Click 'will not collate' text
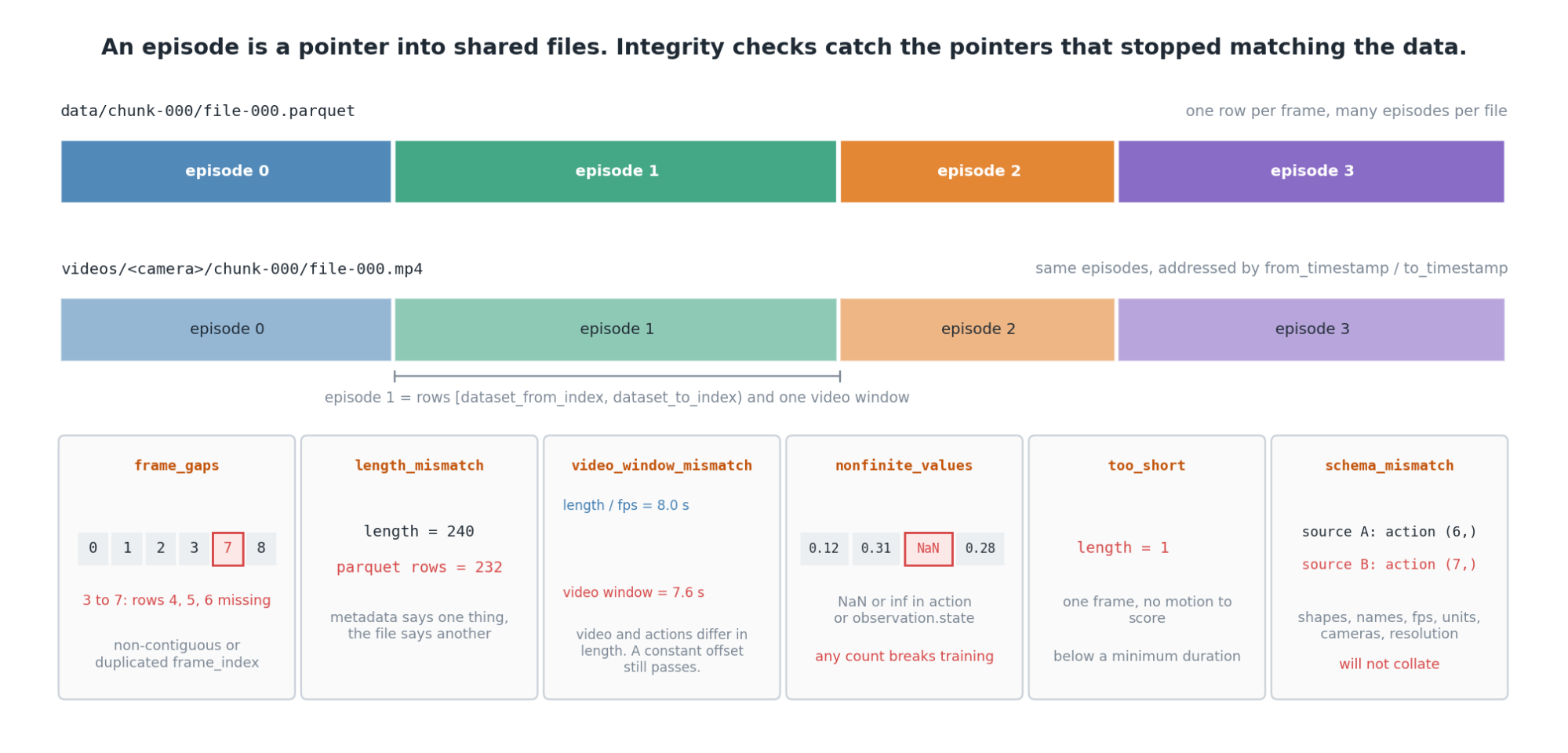 coord(1389,664)
